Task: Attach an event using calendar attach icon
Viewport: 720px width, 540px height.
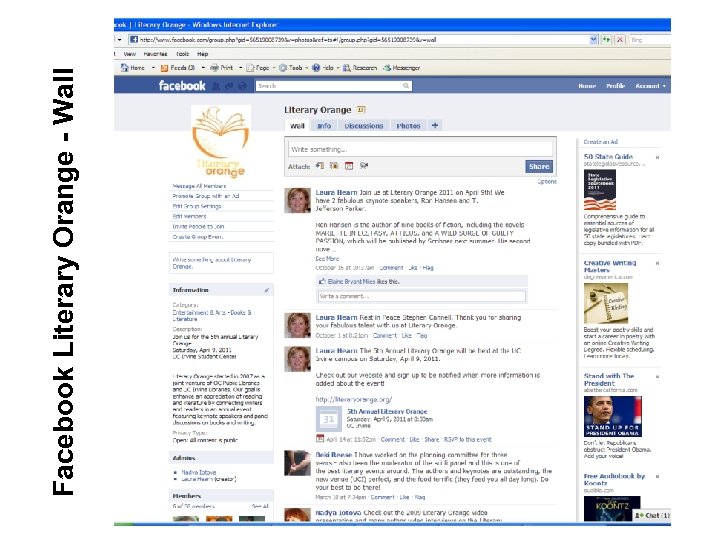Action: 349,166
